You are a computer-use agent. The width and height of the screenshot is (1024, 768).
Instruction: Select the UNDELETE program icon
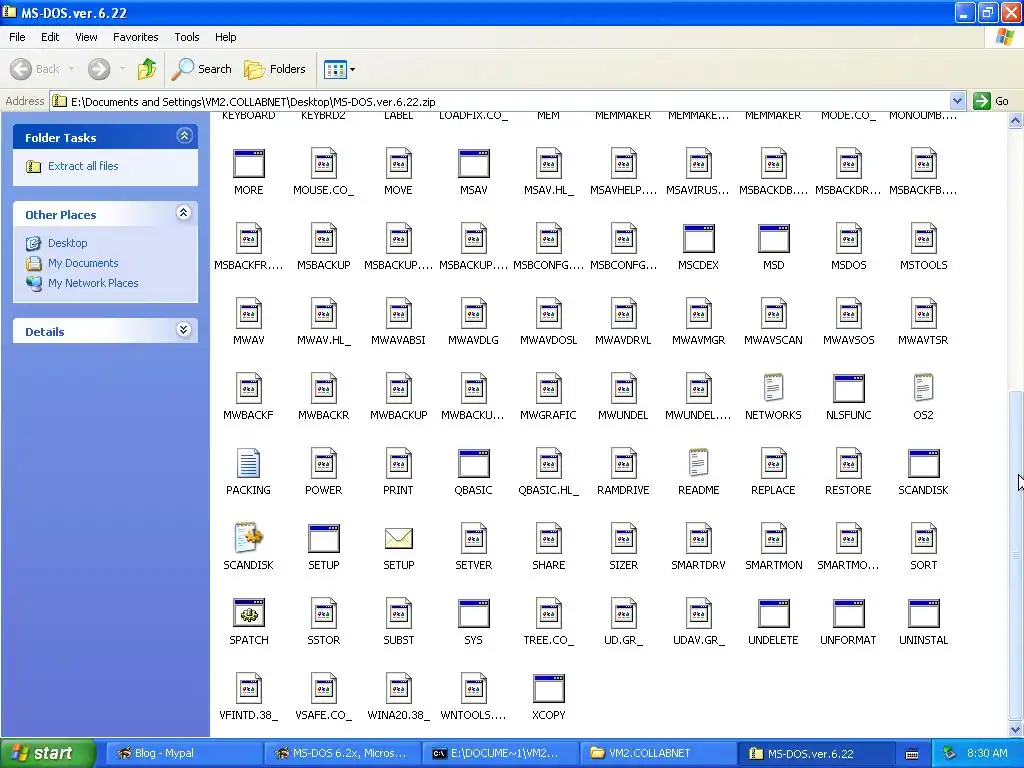pyautogui.click(x=773, y=614)
